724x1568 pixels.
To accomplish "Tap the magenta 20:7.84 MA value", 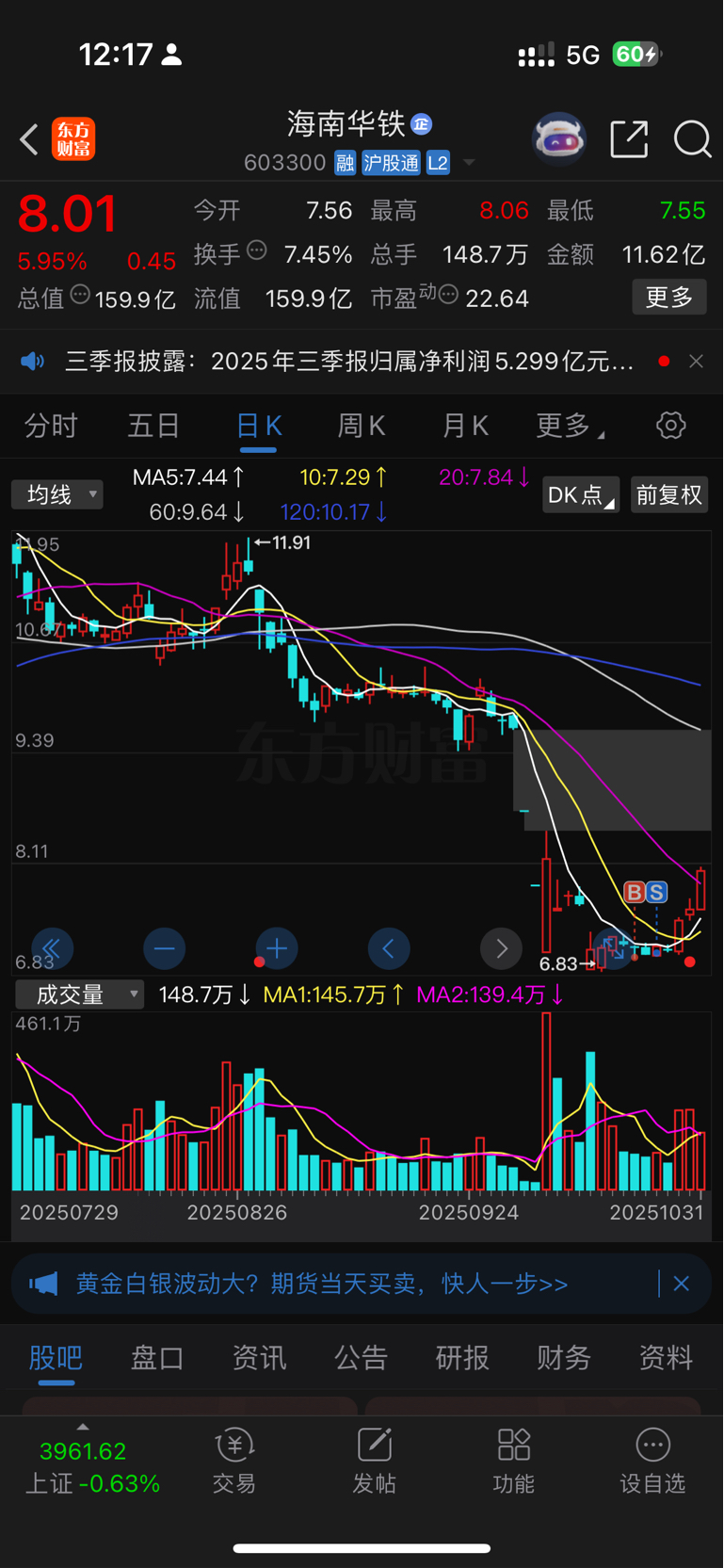I will (x=485, y=477).
